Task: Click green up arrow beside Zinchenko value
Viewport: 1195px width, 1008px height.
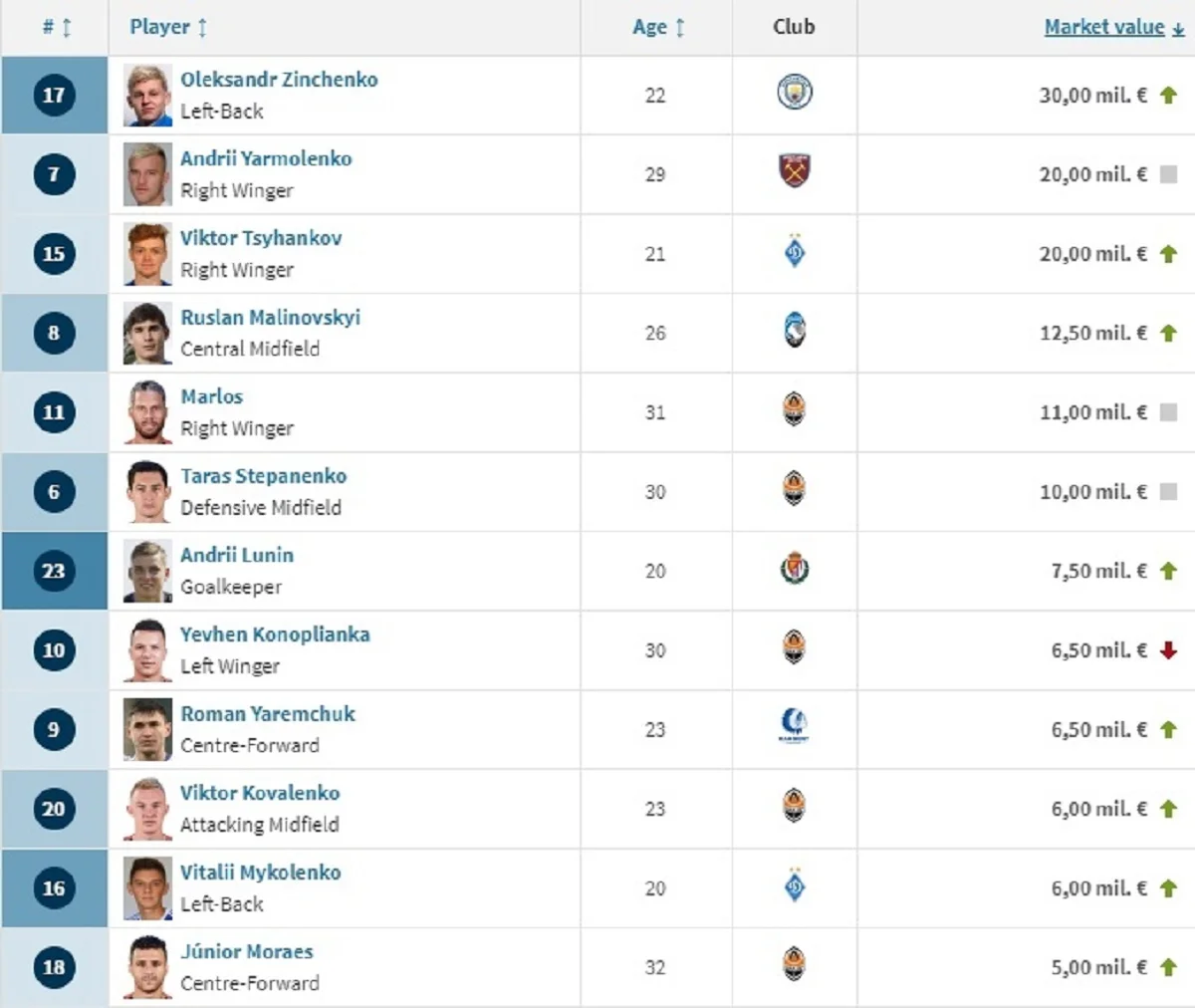Action: pyautogui.click(x=1169, y=96)
